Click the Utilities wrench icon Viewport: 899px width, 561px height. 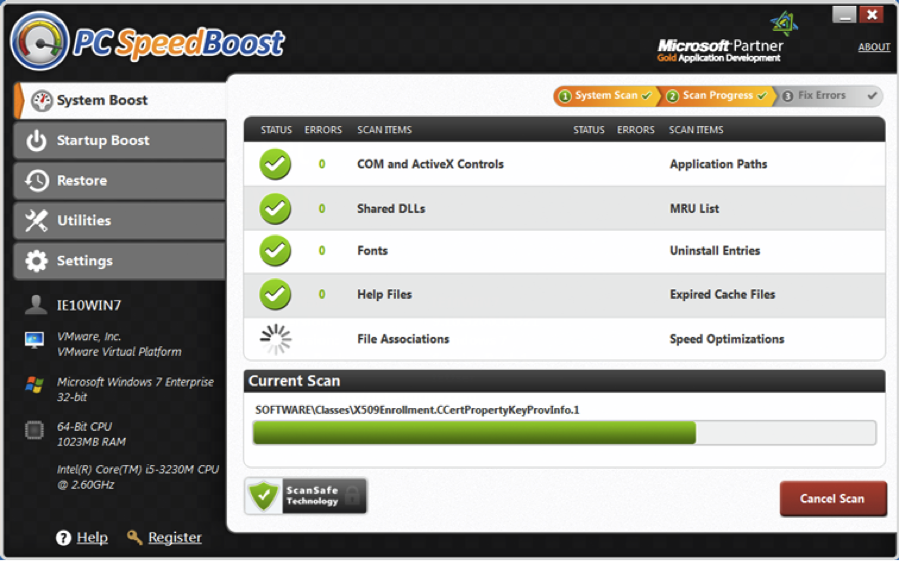click(36, 221)
